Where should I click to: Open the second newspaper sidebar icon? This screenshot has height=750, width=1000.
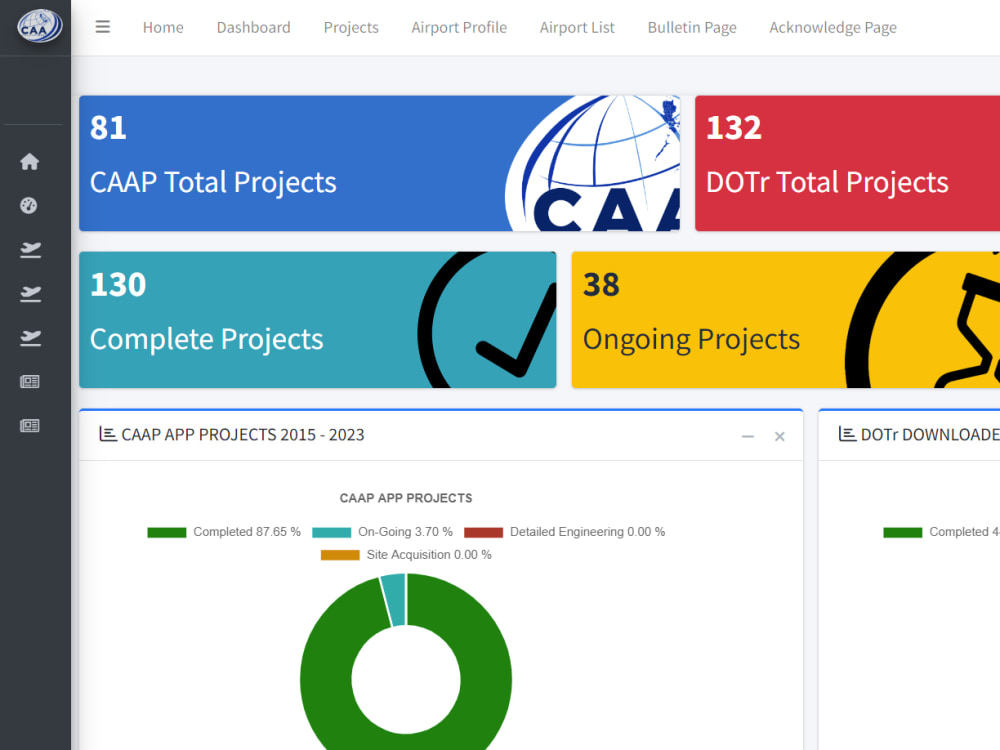[x=30, y=425]
